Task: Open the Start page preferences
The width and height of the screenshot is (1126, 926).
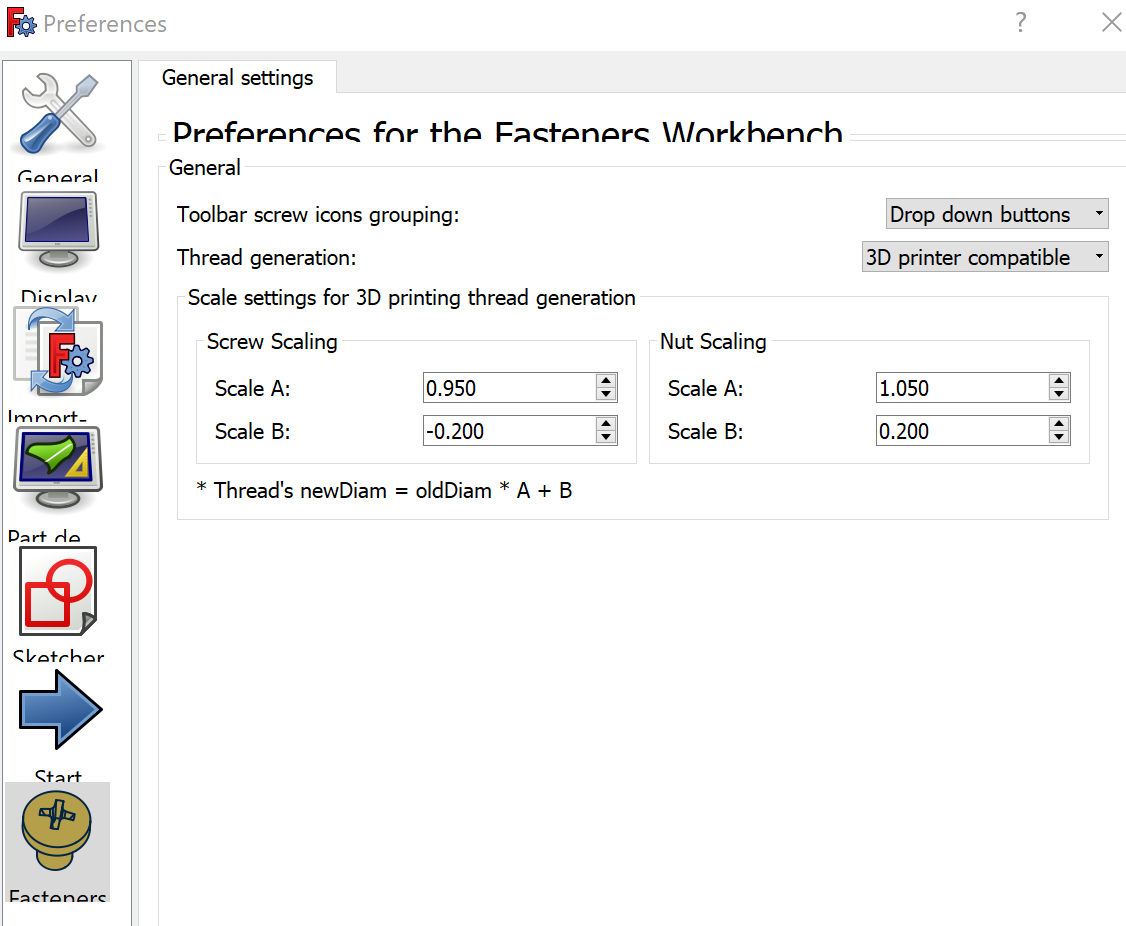Action: tap(57, 710)
